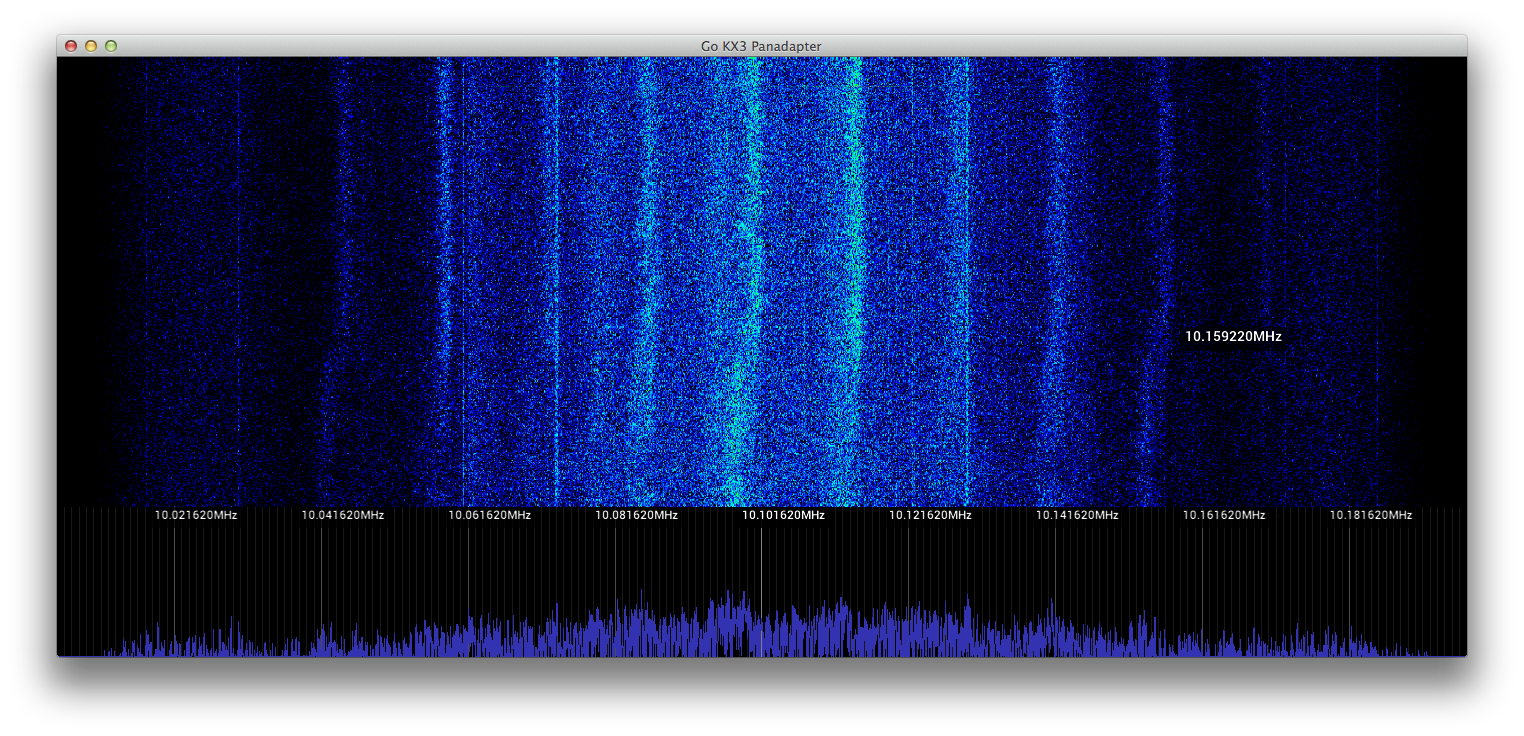
Task: Click the Go KX3 Panadapter title text
Action: pos(761,46)
